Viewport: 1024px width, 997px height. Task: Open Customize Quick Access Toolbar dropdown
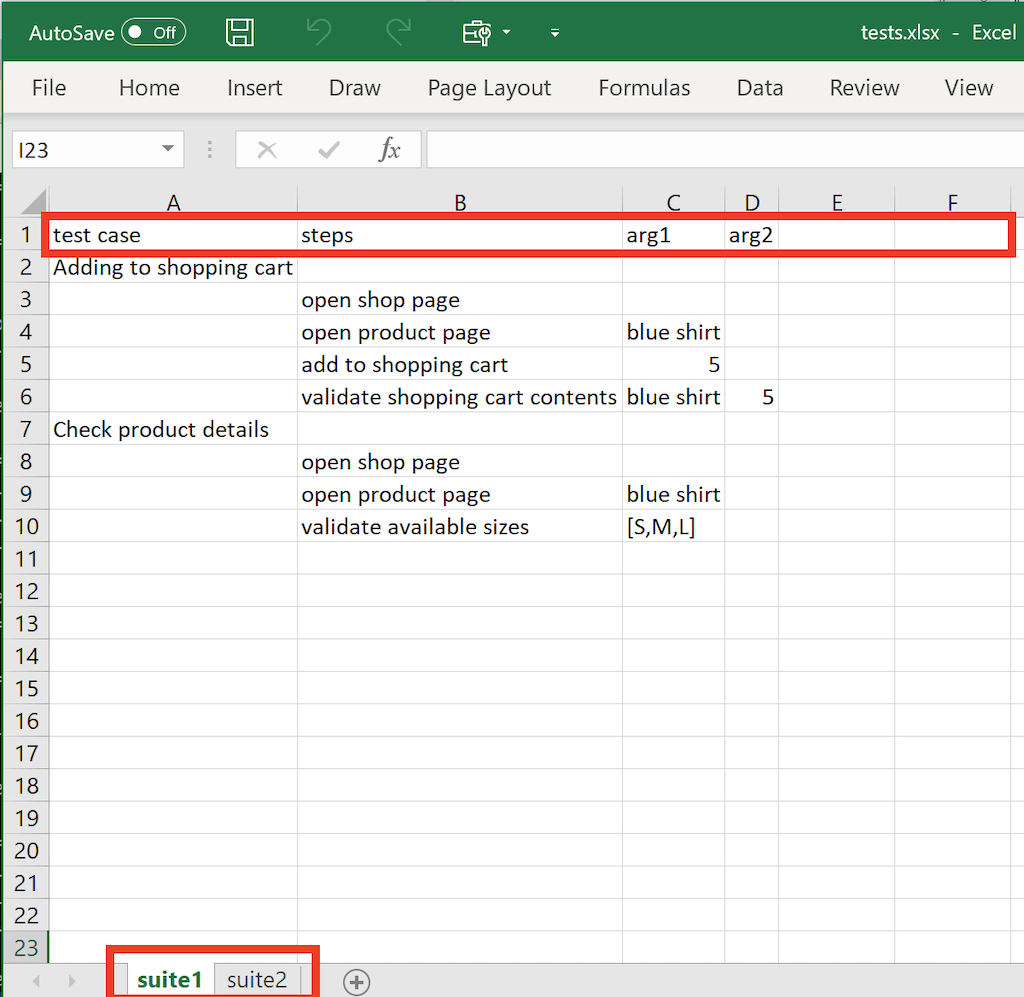(554, 33)
